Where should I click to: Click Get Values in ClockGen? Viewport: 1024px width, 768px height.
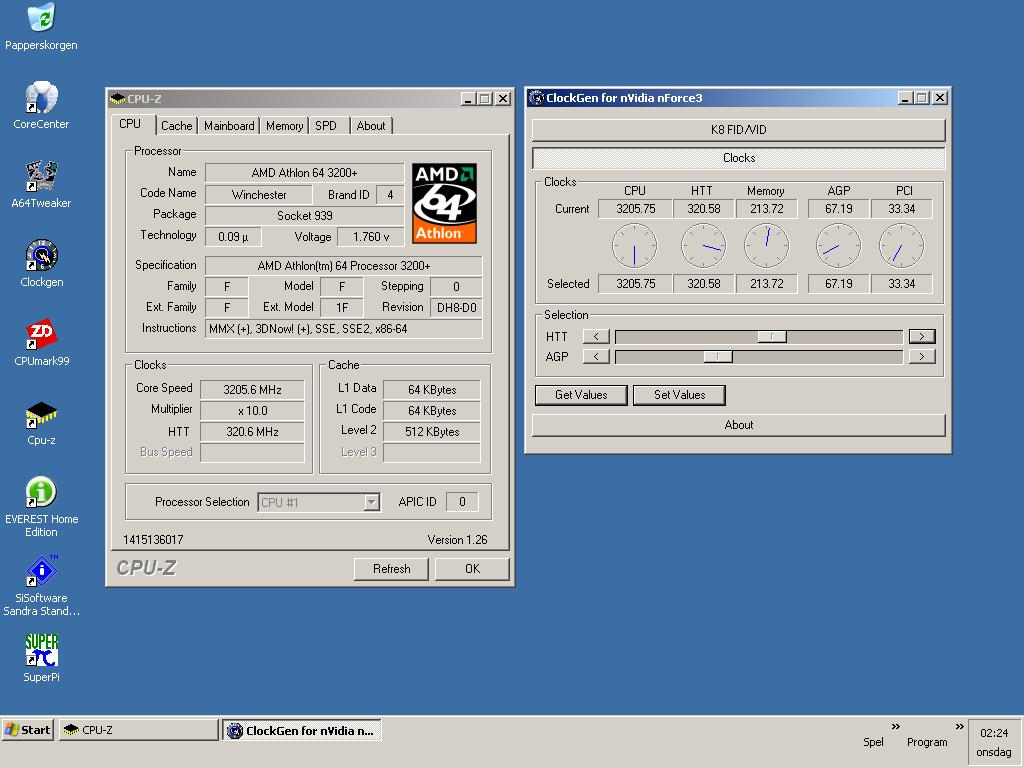(x=581, y=394)
